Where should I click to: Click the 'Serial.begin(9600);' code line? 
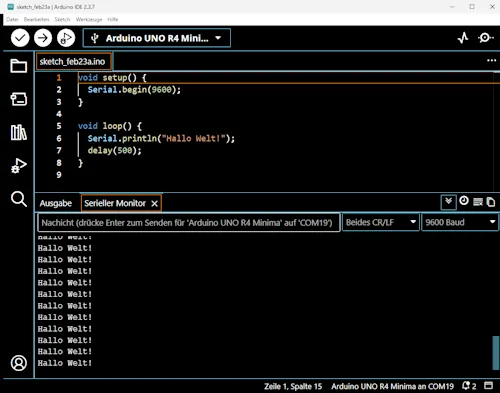(x=134, y=90)
